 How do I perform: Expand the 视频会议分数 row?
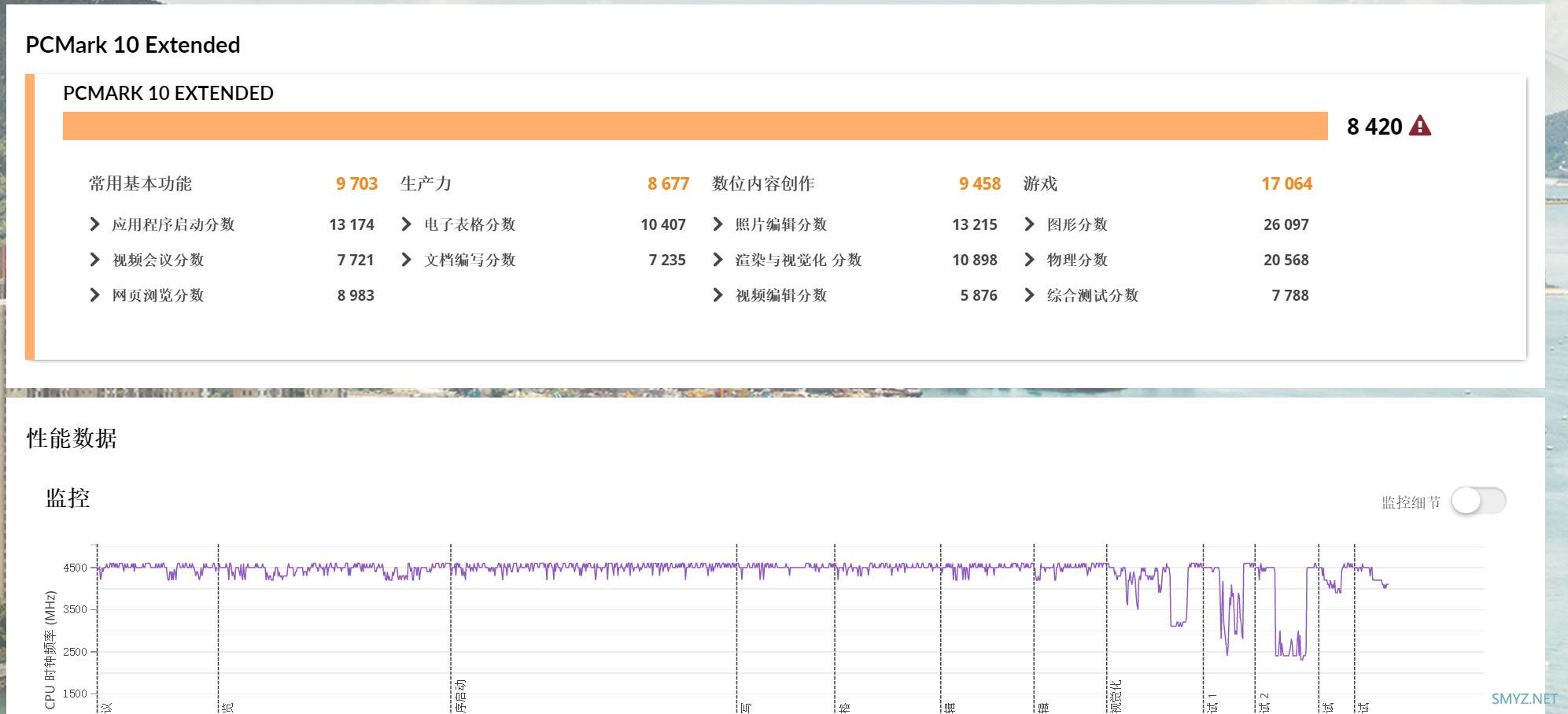point(95,260)
